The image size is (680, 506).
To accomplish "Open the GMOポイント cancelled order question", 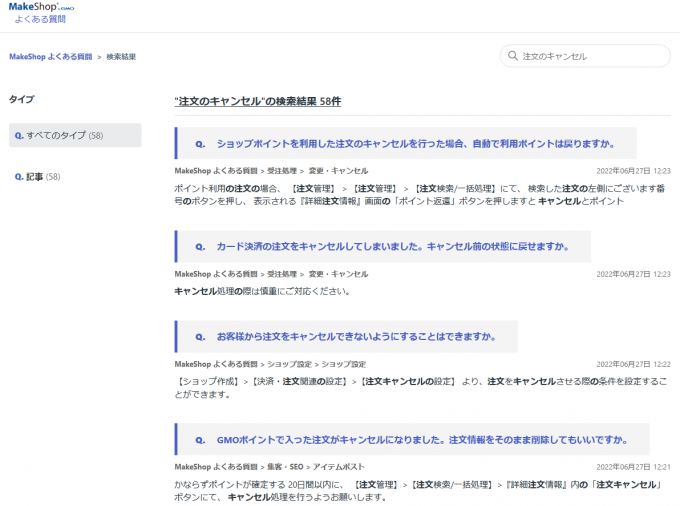I will click(x=421, y=440).
